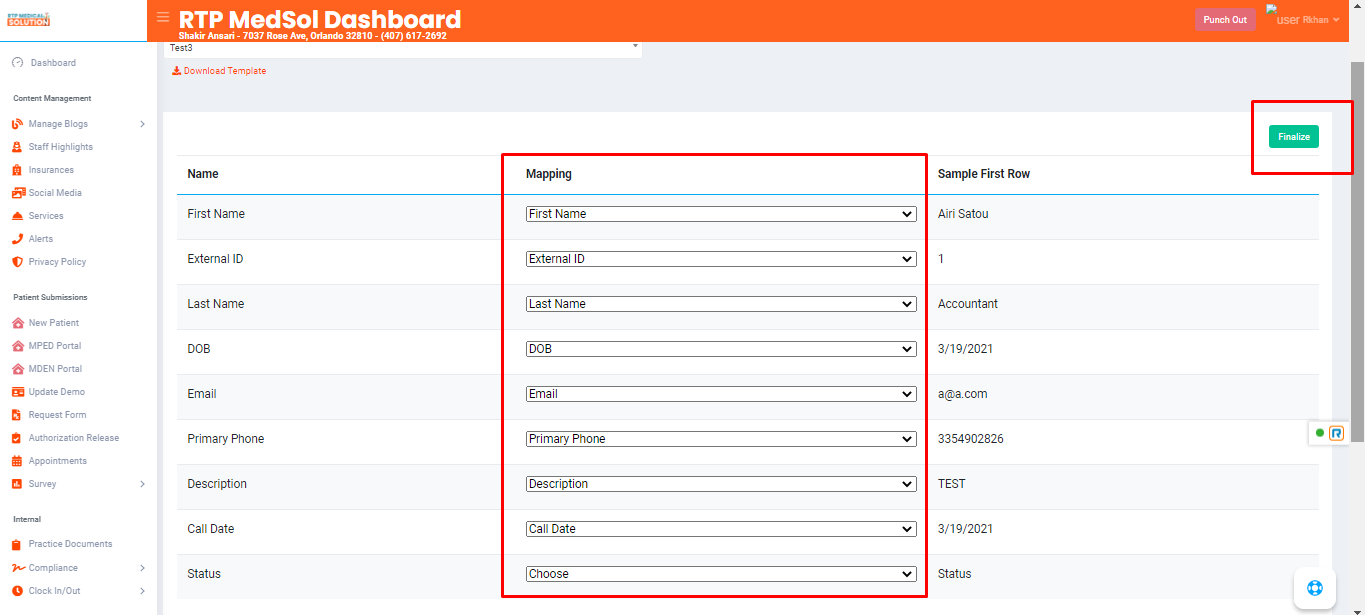This screenshot has height=615, width=1365.
Task: Open Privacy Policy menu item
Action: [57, 262]
